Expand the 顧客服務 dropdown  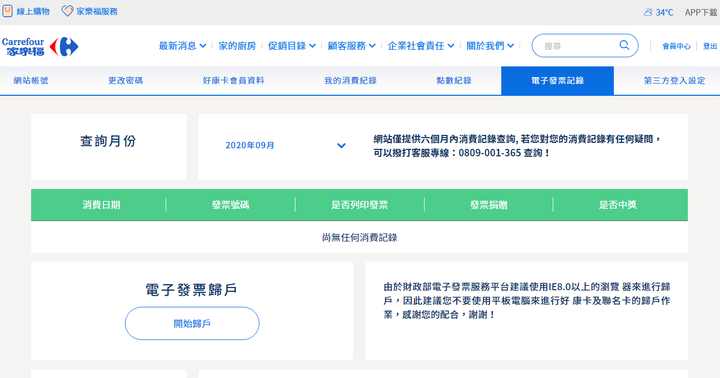tap(351, 46)
